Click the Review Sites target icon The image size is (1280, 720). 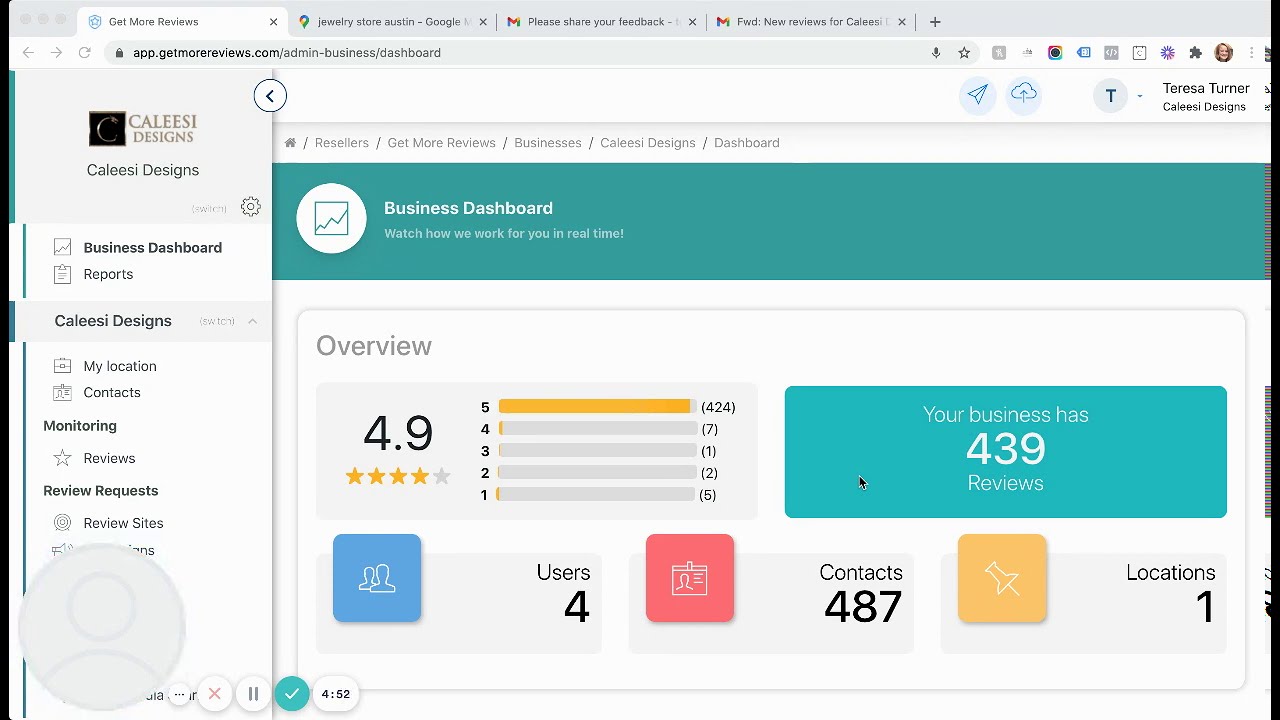tap(62, 523)
